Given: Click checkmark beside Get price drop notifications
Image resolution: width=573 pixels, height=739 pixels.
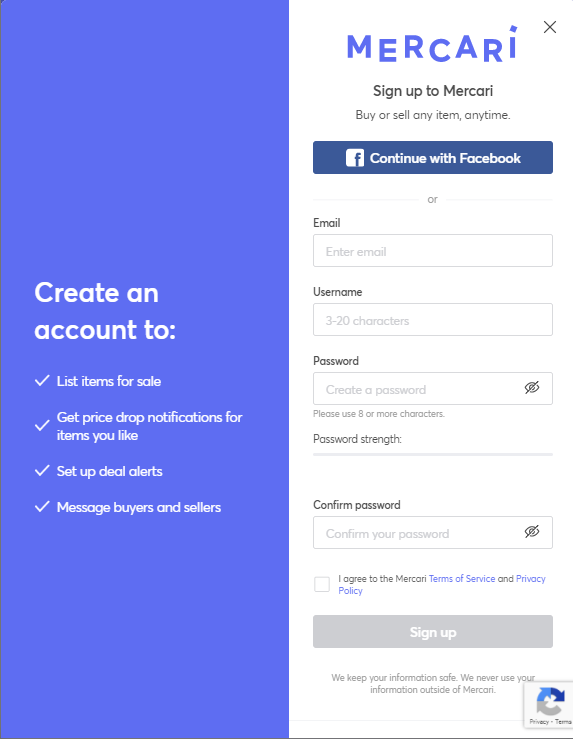Looking at the screenshot, I should click(42, 425).
